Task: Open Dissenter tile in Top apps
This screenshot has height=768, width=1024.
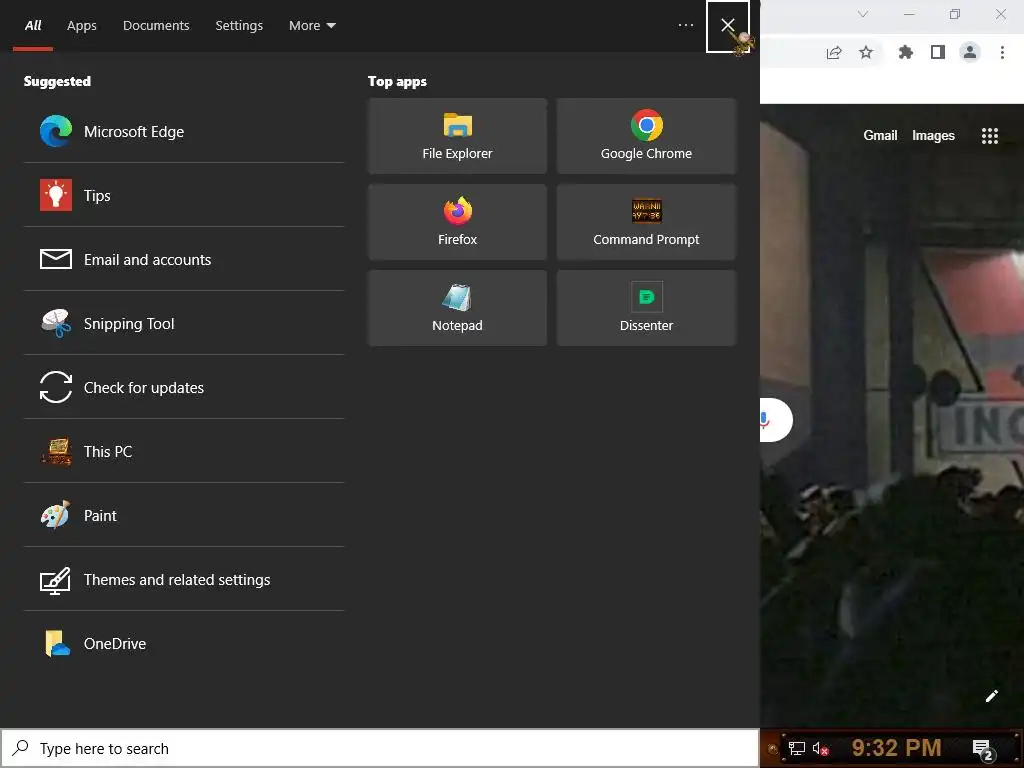Action: click(x=646, y=308)
